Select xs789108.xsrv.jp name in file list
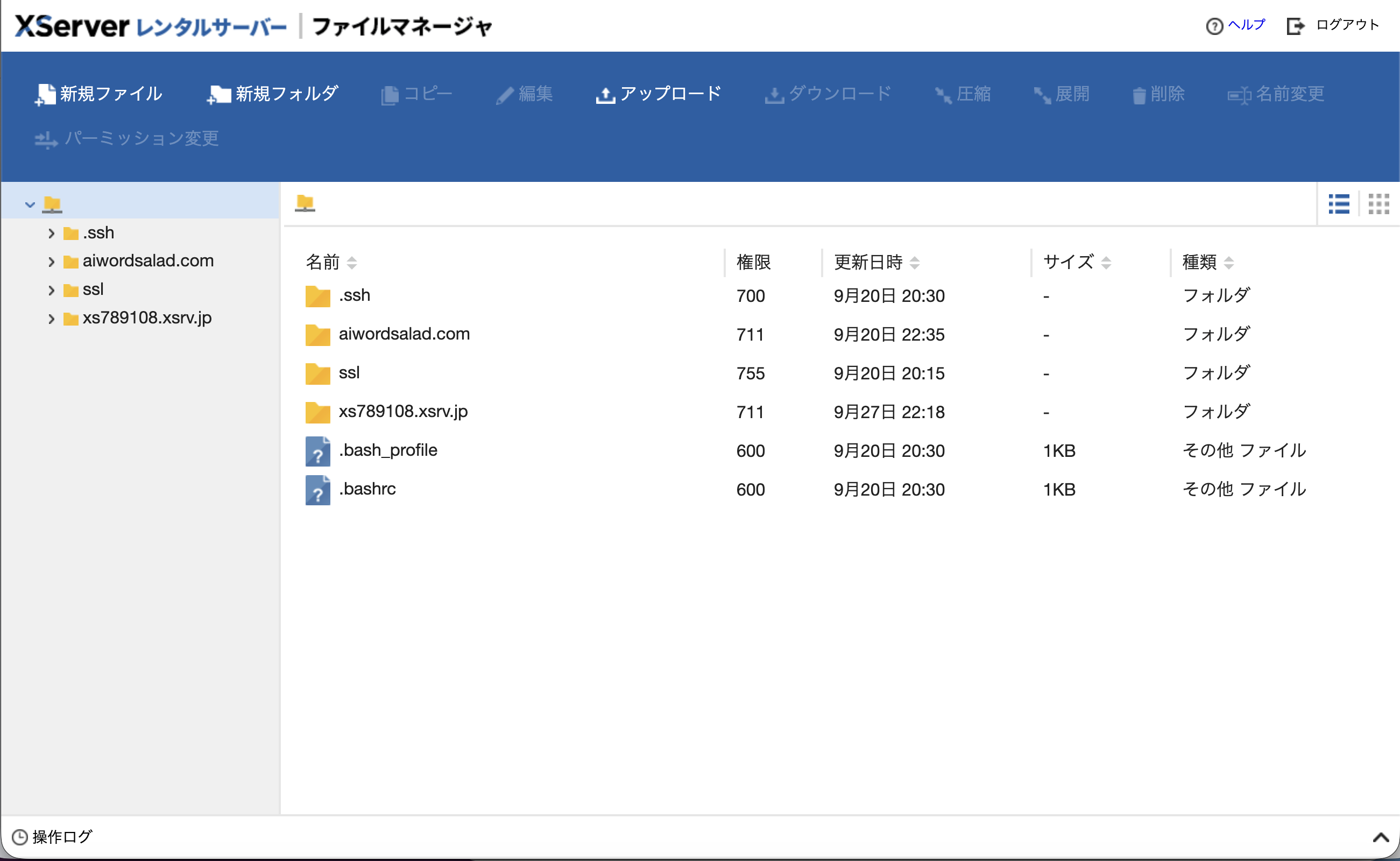Viewport: 1400px width, 861px height. (x=403, y=412)
